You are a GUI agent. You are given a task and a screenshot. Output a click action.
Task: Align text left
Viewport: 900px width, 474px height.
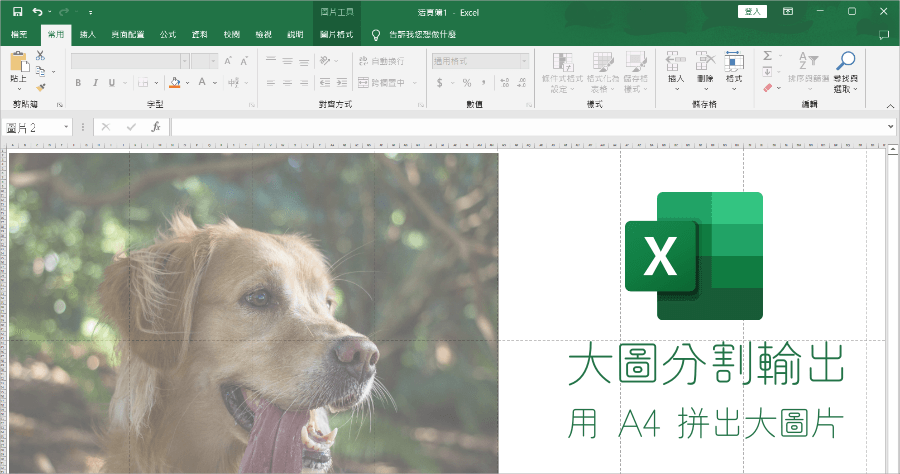click(x=271, y=83)
